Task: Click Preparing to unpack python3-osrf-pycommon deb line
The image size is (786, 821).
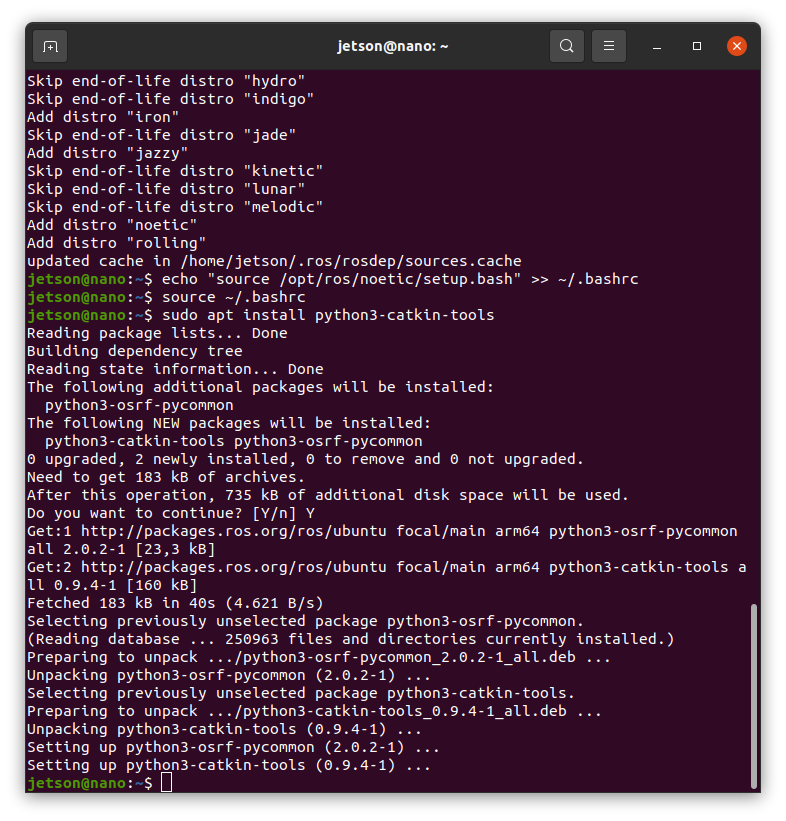Action: 319,657
